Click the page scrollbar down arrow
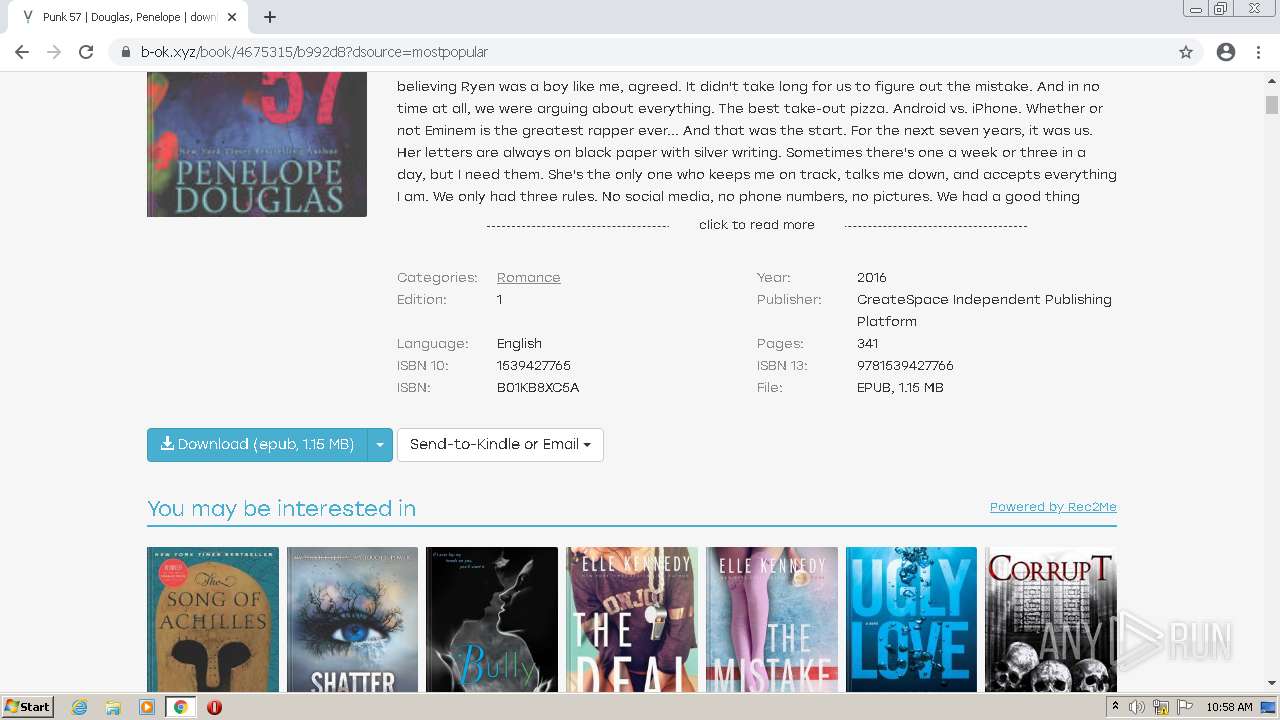 coord(1272,684)
